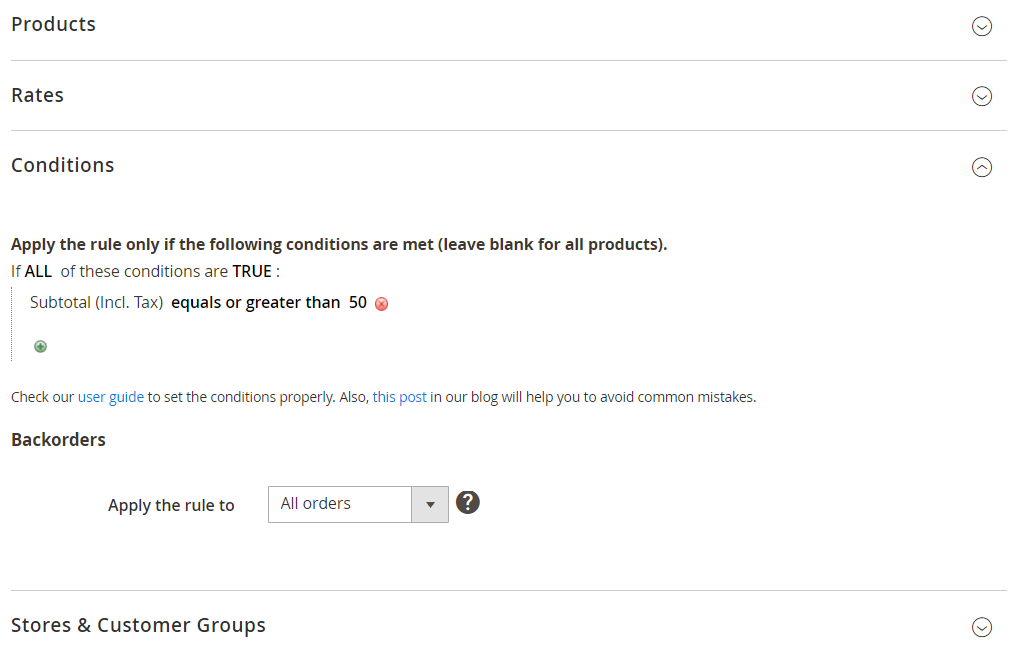The width and height of the screenshot is (1016, 648).
Task: Expand Stores & Customer Groups chevron
Action: [982, 627]
